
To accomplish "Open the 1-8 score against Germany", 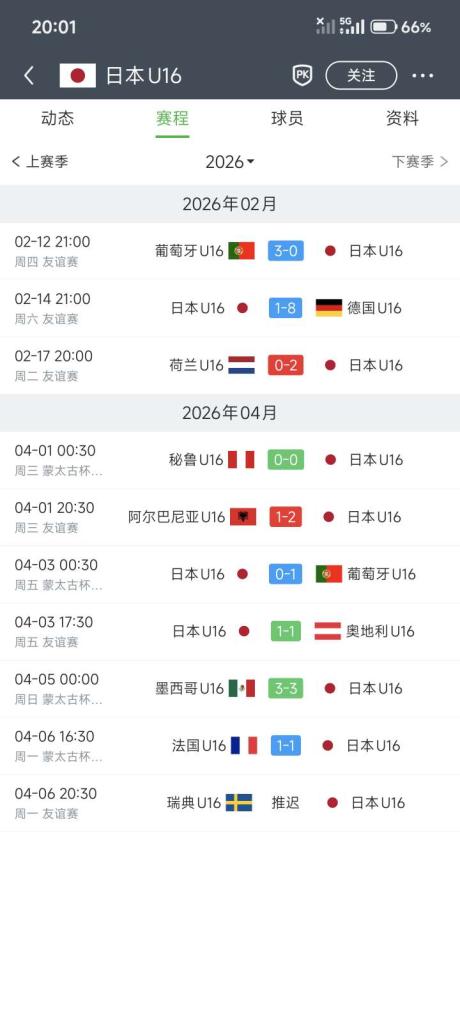I will pos(285,308).
